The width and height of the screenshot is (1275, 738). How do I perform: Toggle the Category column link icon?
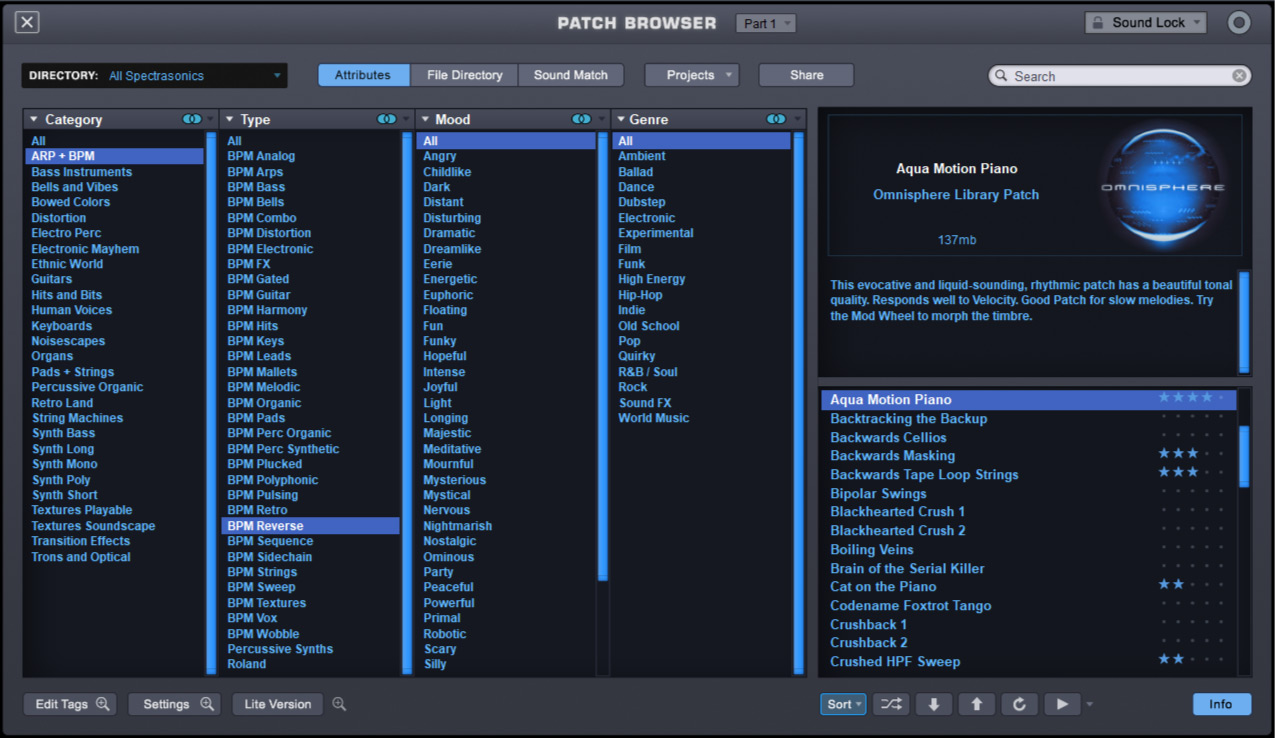pos(192,119)
